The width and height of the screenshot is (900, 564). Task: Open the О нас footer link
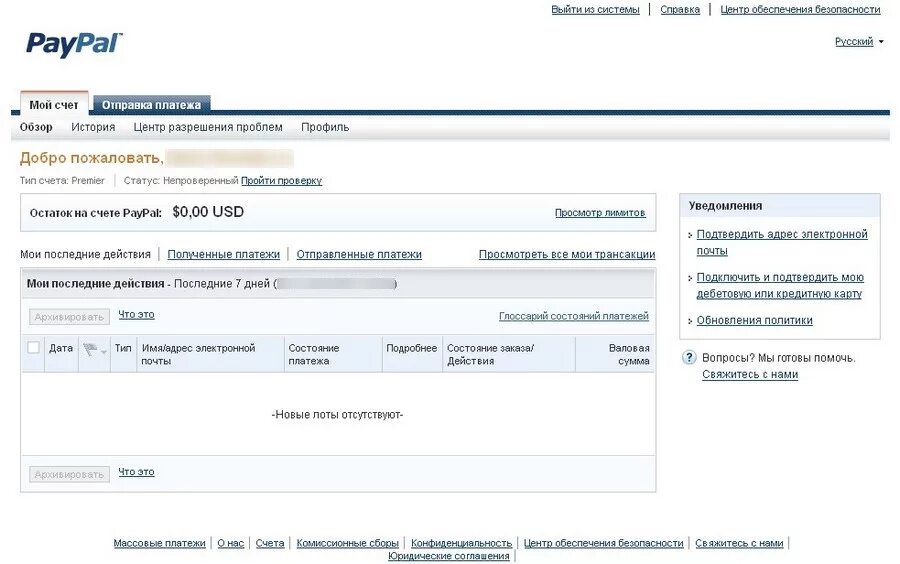231,543
